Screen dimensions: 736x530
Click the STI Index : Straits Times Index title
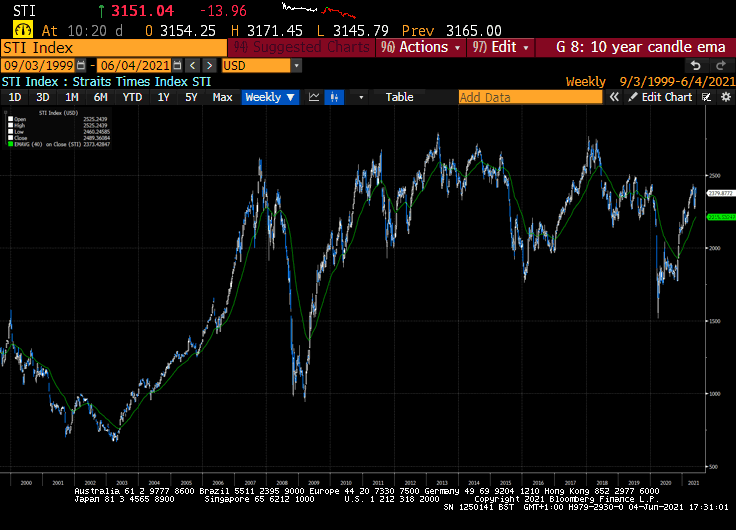pos(106,82)
